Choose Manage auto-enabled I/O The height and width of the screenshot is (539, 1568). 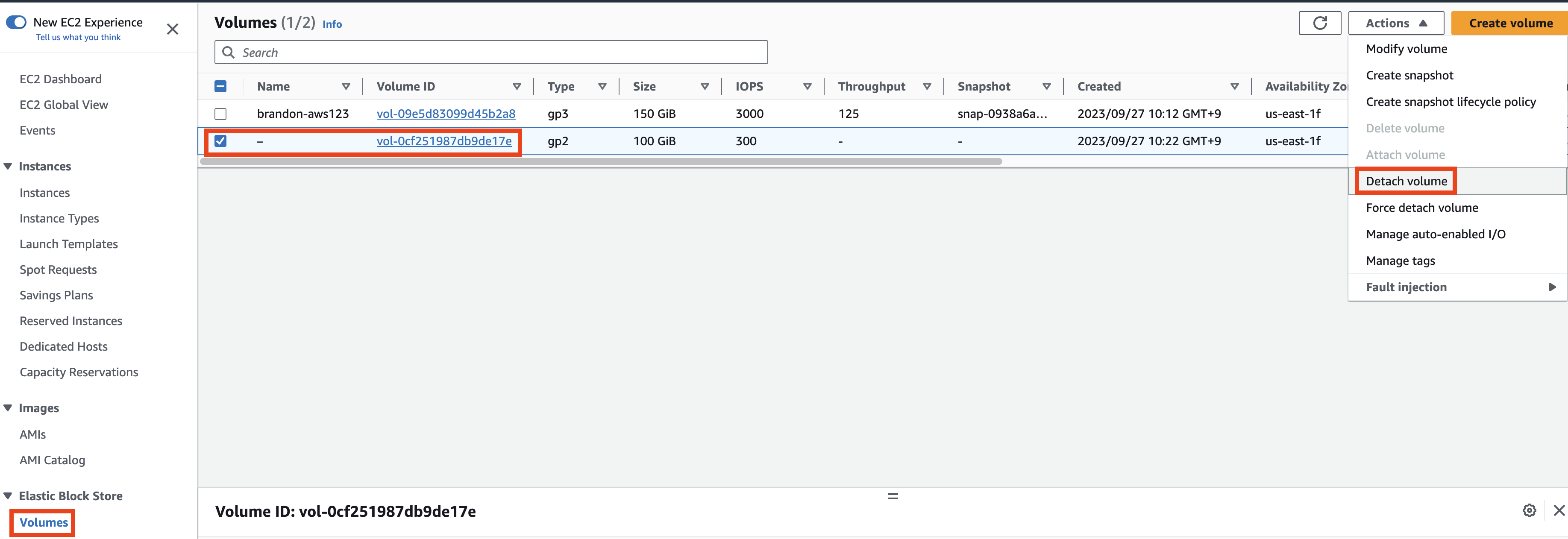click(x=1435, y=234)
